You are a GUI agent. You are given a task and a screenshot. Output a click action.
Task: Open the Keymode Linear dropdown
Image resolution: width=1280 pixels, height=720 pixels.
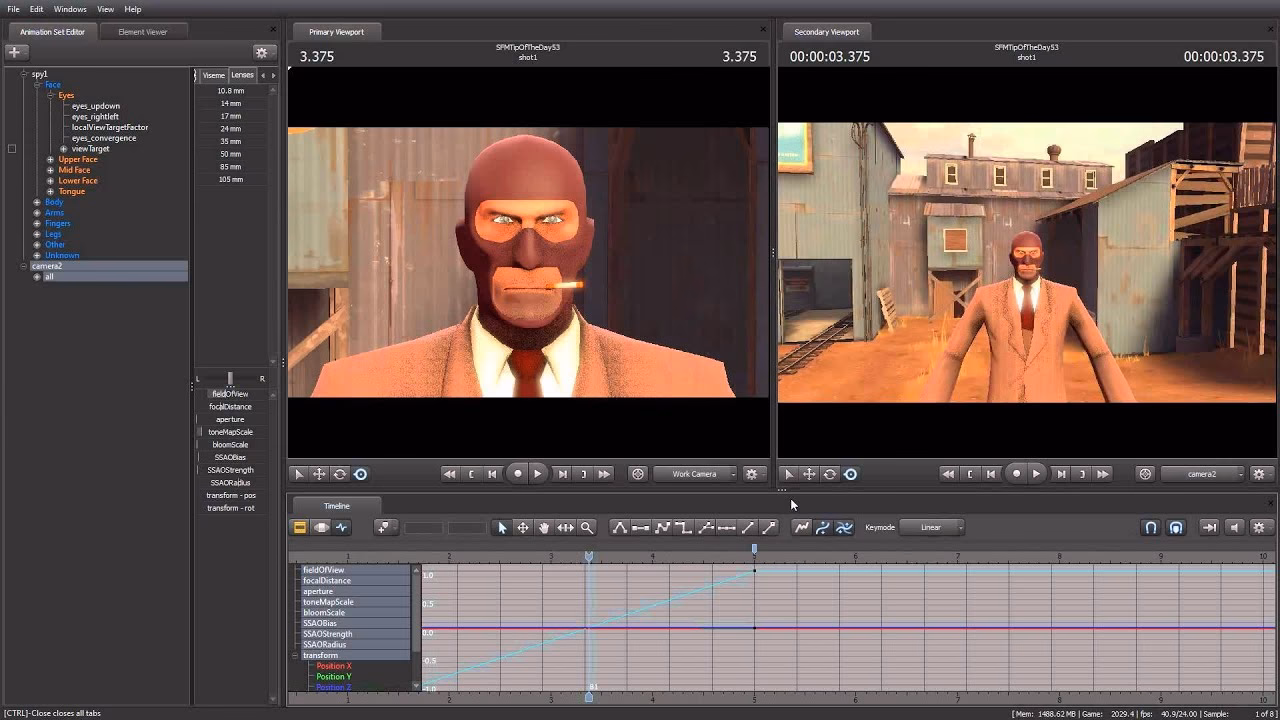tap(931, 527)
